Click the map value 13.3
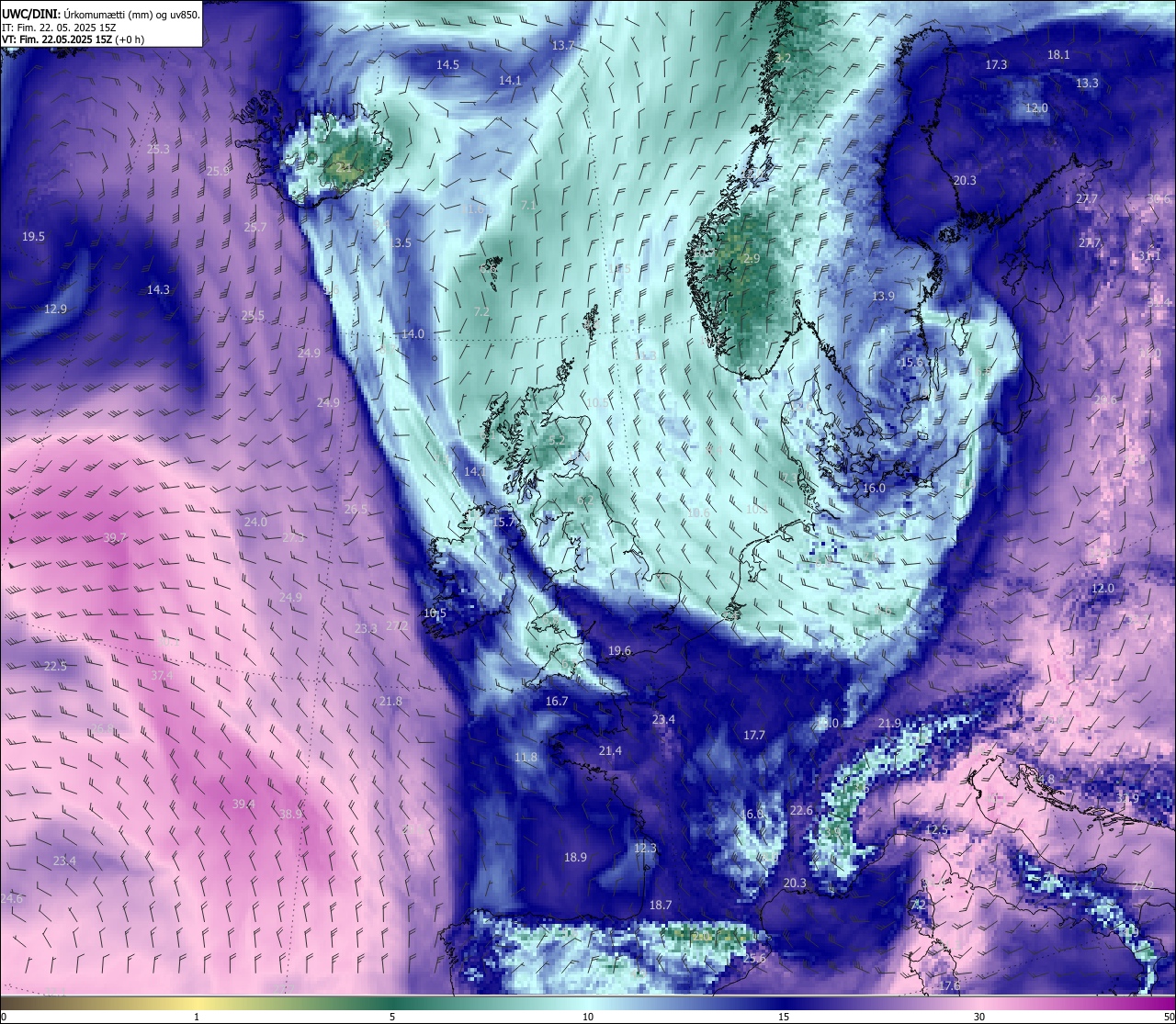Image resolution: width=1176 pixels, height=1024 pixels. click(1087, 84)
